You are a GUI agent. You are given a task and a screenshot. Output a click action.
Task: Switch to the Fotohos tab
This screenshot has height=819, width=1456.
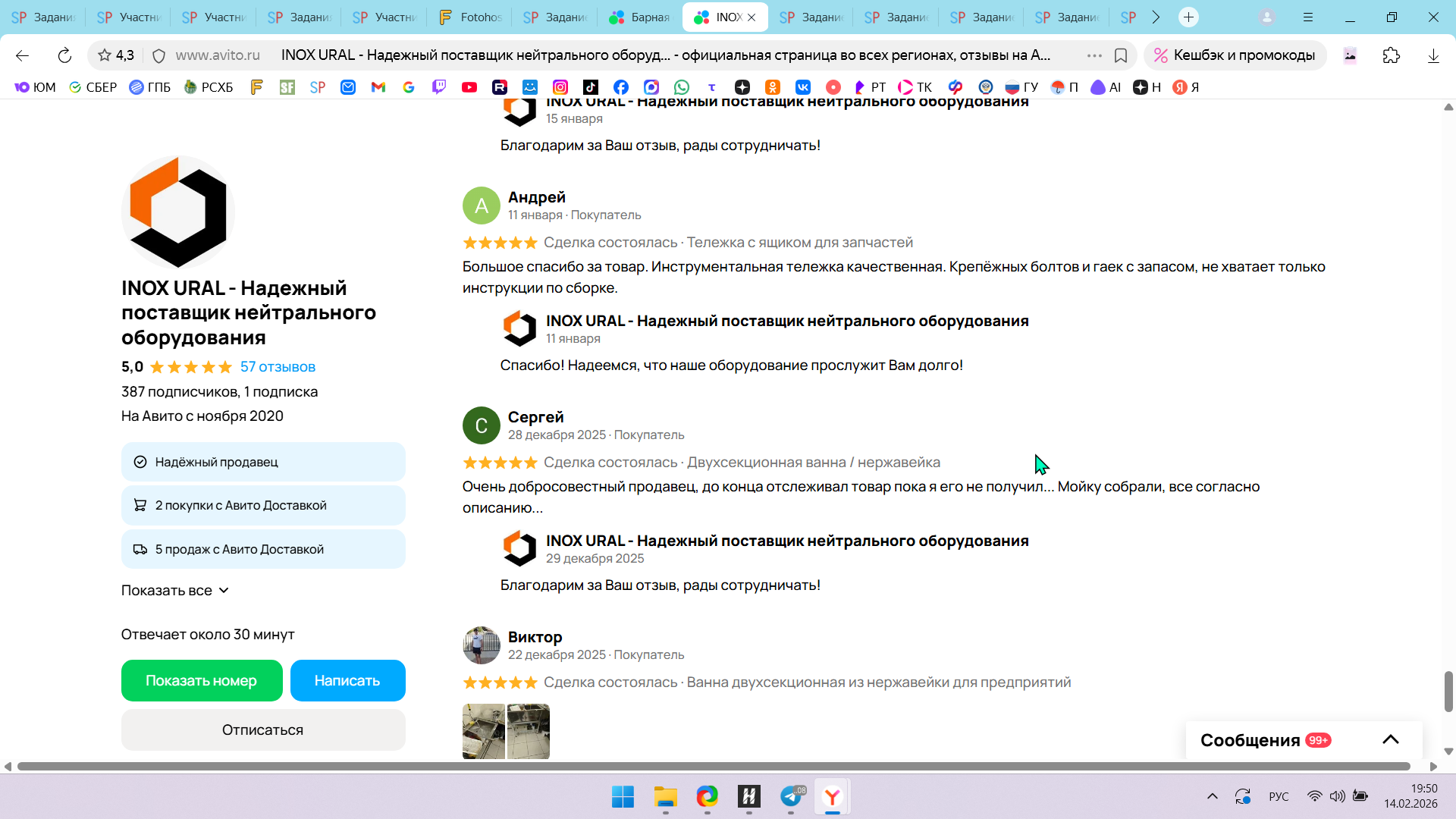click(x=471, y=17)
